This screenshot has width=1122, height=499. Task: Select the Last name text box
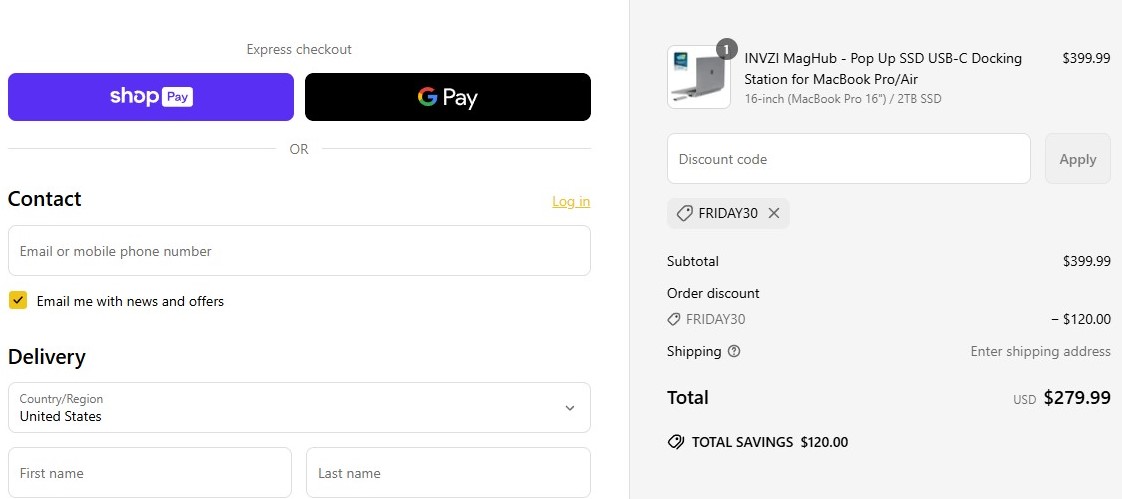pyautogui.click(x=448, y=473)
